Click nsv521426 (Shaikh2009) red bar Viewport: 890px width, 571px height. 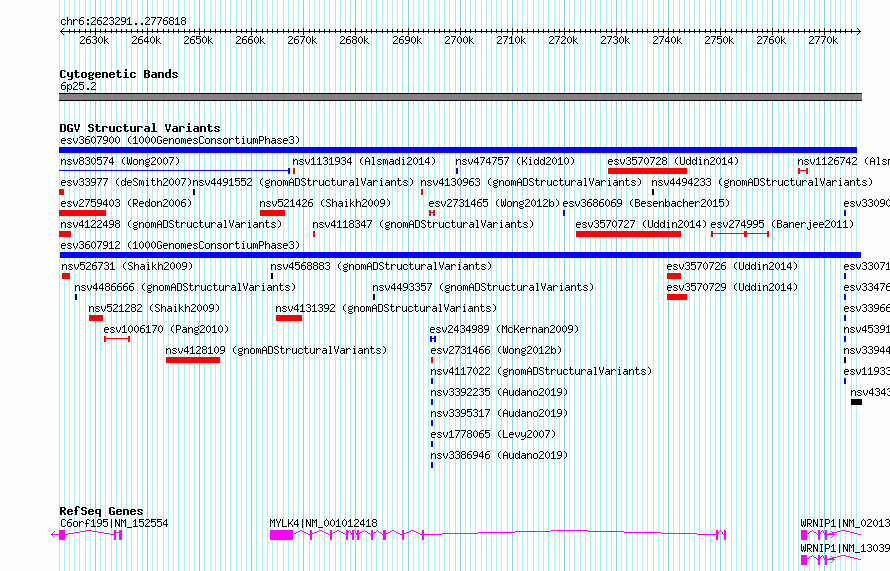pos(272,213)
